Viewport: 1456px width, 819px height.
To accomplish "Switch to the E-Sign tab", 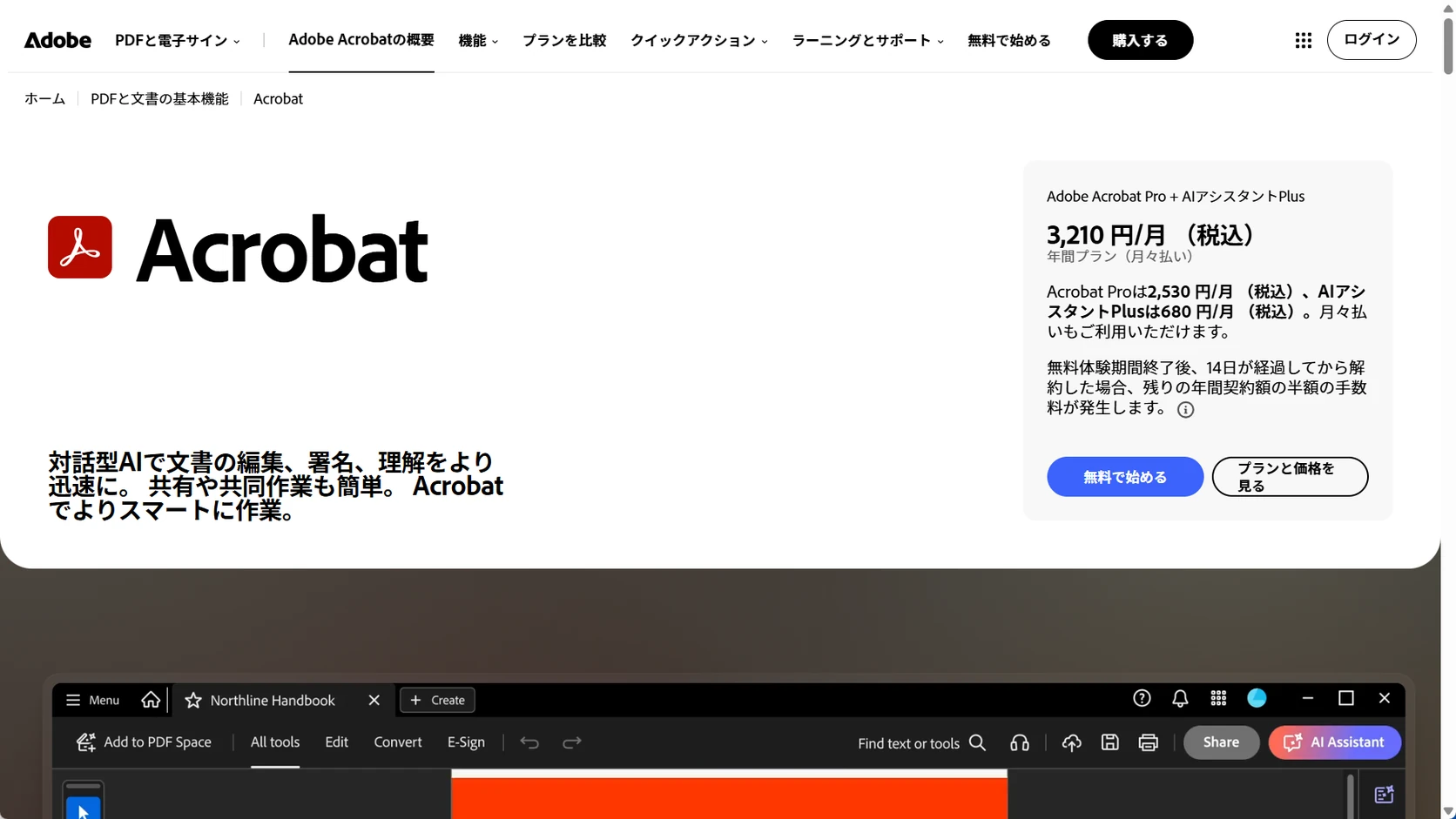I will 466,742.
